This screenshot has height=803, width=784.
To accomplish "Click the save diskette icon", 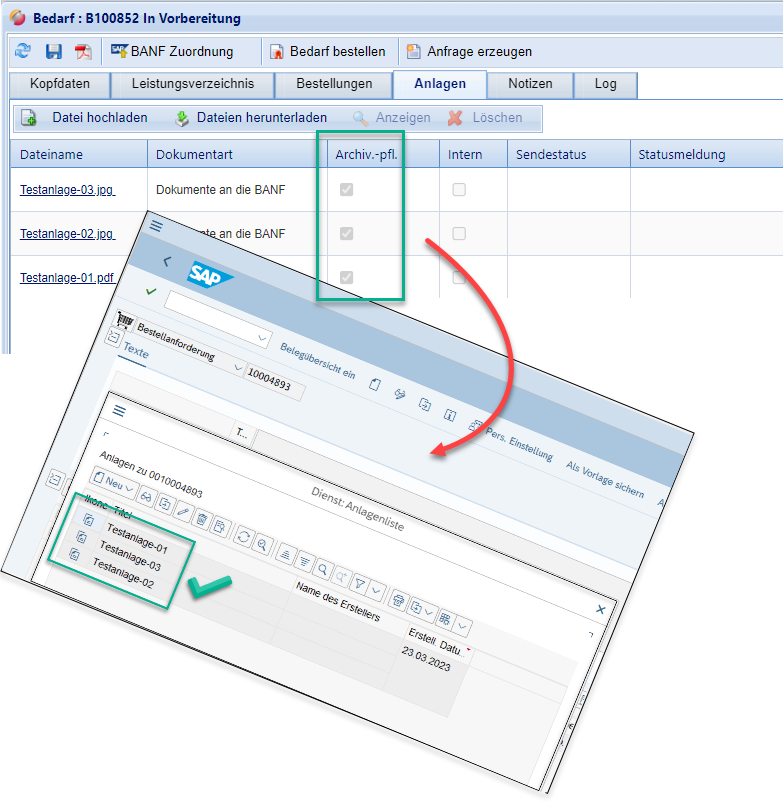I will coord(54,52).
